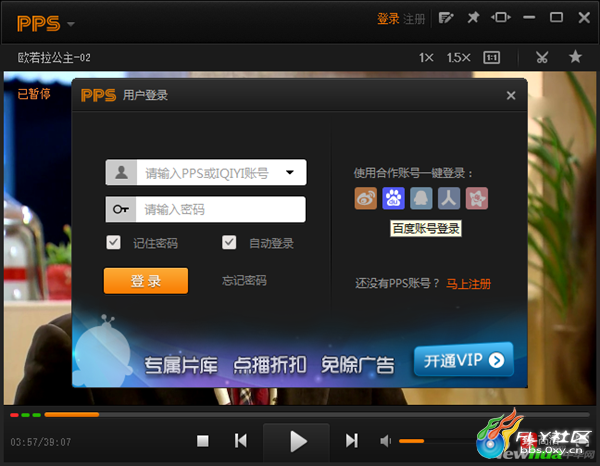The height and width of the screenshot is (466, 600).
Task: Set video size to 1.5X
Action: (x=458, y=58)
